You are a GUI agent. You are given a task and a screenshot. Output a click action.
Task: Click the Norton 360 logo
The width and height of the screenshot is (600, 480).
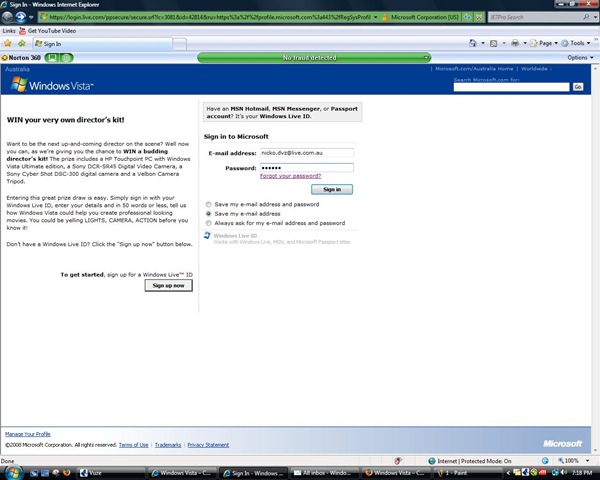[x=21, y=58]
